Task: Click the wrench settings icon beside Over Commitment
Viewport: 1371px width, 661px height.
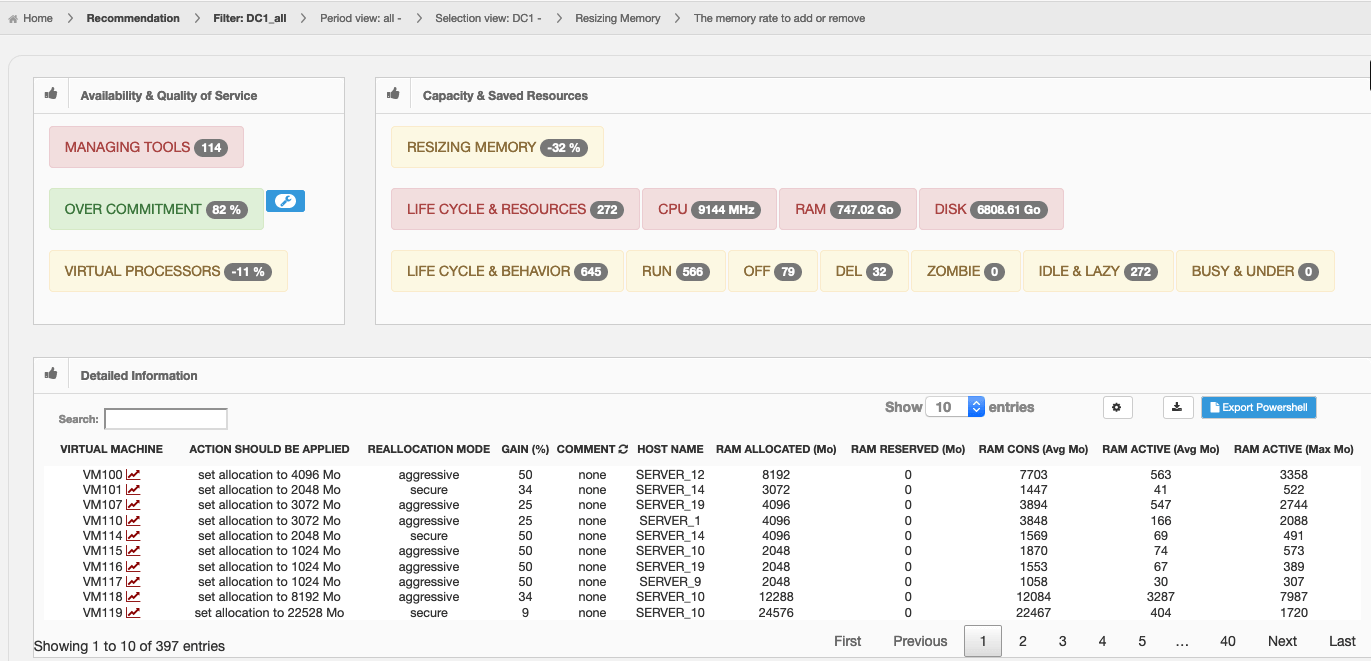Action: point(285,201)
